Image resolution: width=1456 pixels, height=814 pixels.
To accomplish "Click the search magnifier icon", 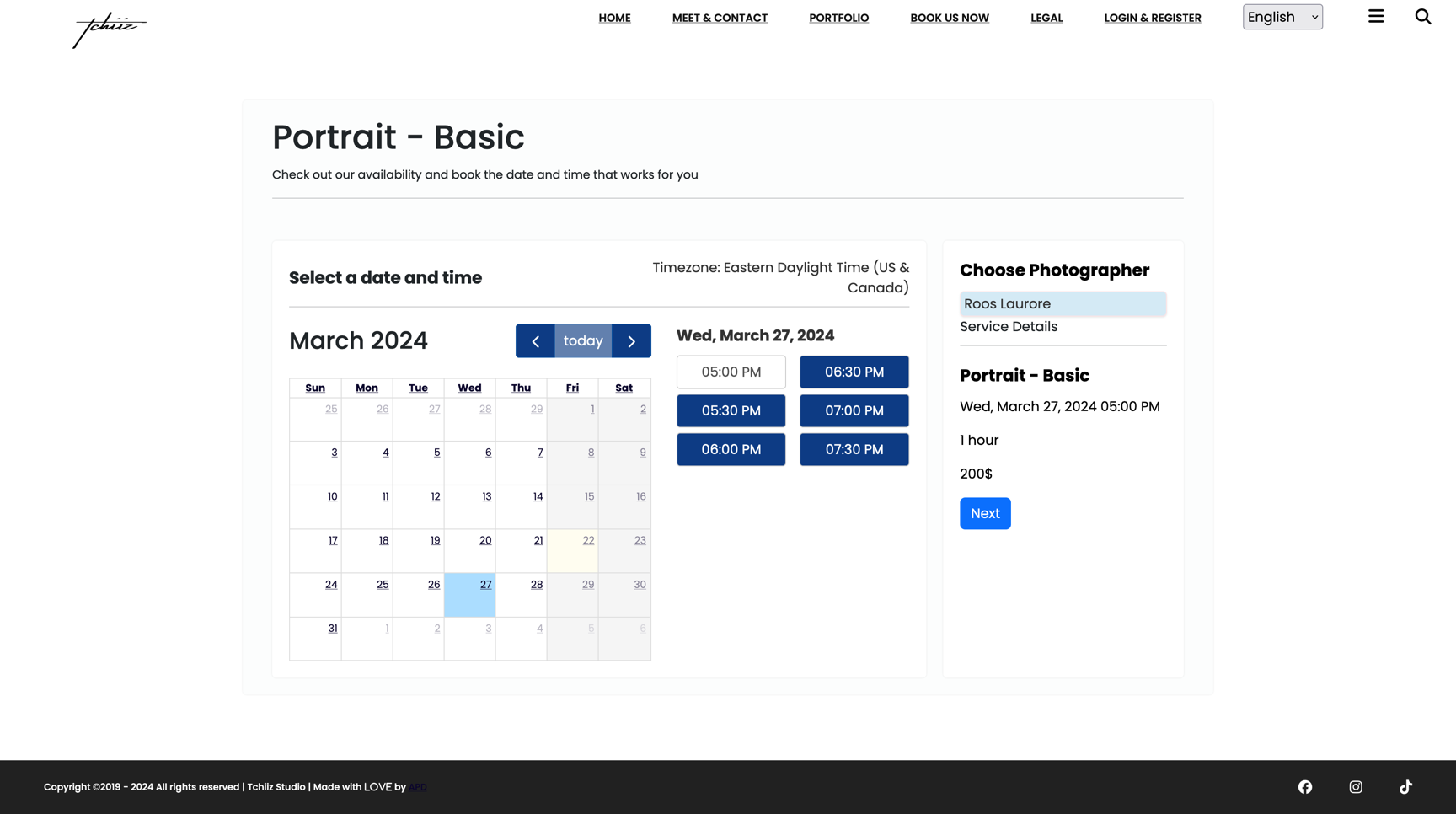I will 1423,16.
